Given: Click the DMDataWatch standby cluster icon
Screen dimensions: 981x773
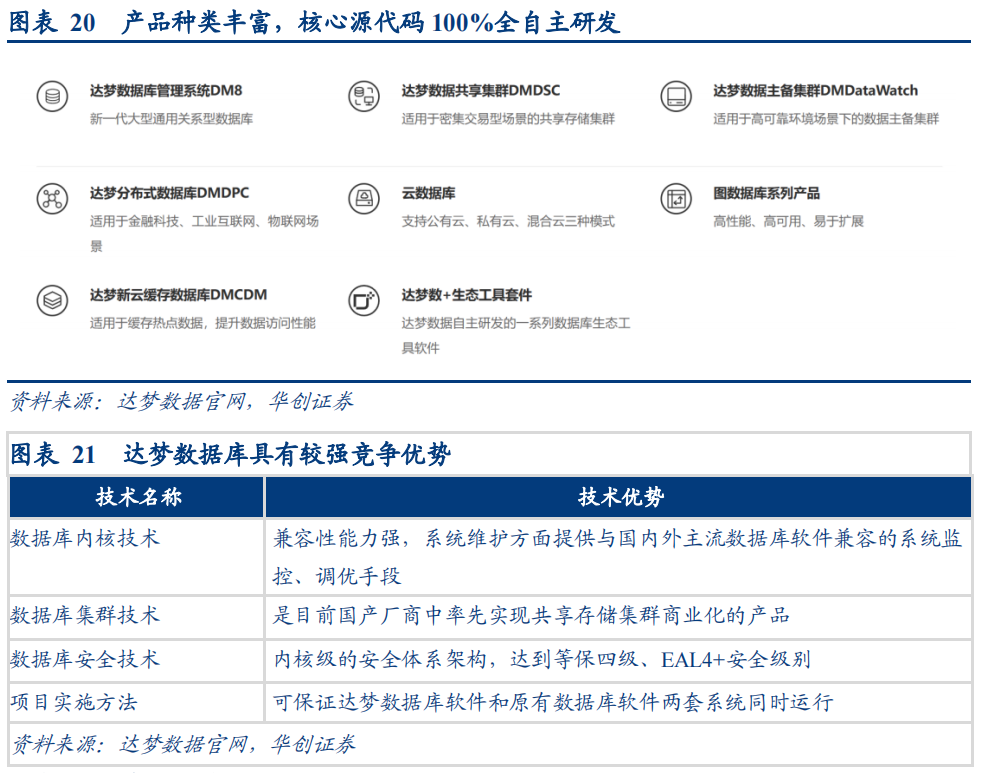Looking at the screenshot, I should 676,97.
